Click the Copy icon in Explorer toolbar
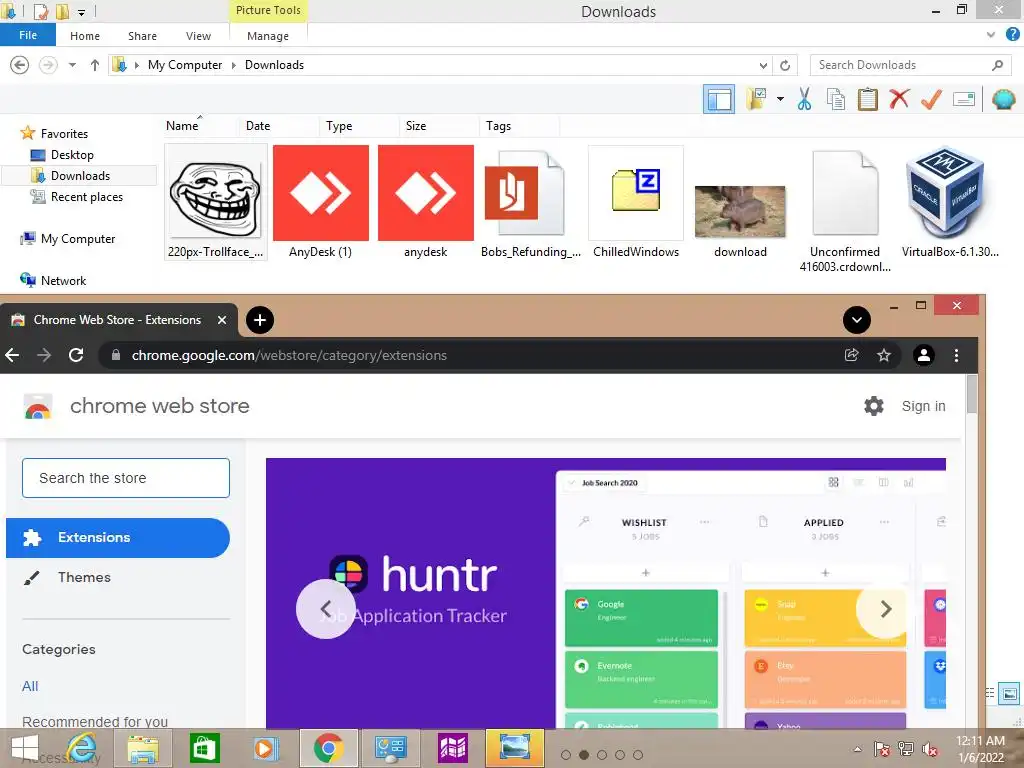The image size is (1024, 768). click(x=835, y=99)
